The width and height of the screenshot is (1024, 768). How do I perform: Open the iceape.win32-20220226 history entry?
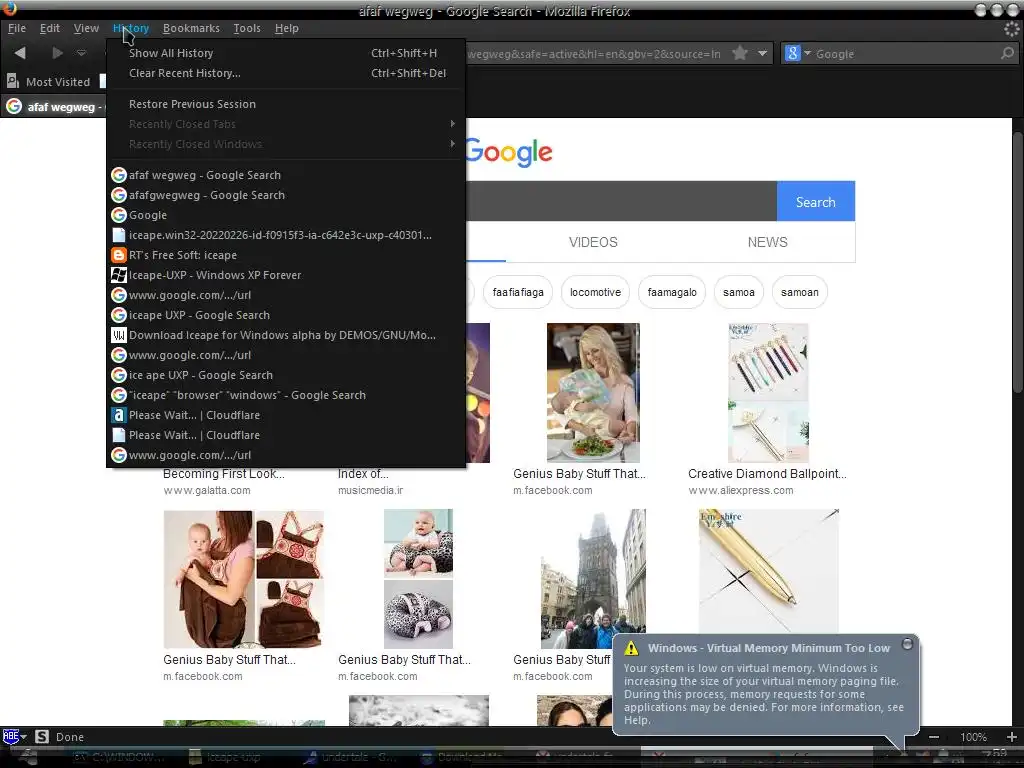click(286, 235)
